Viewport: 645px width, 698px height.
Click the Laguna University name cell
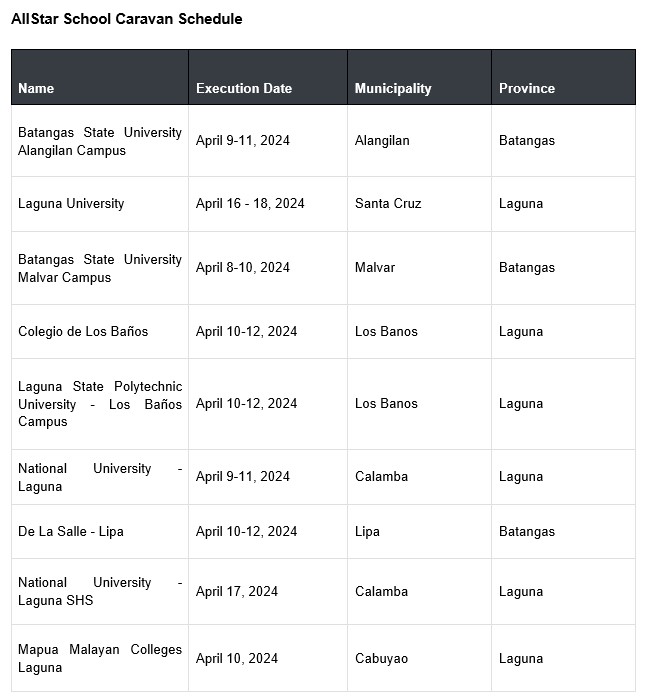click(71, 204)
